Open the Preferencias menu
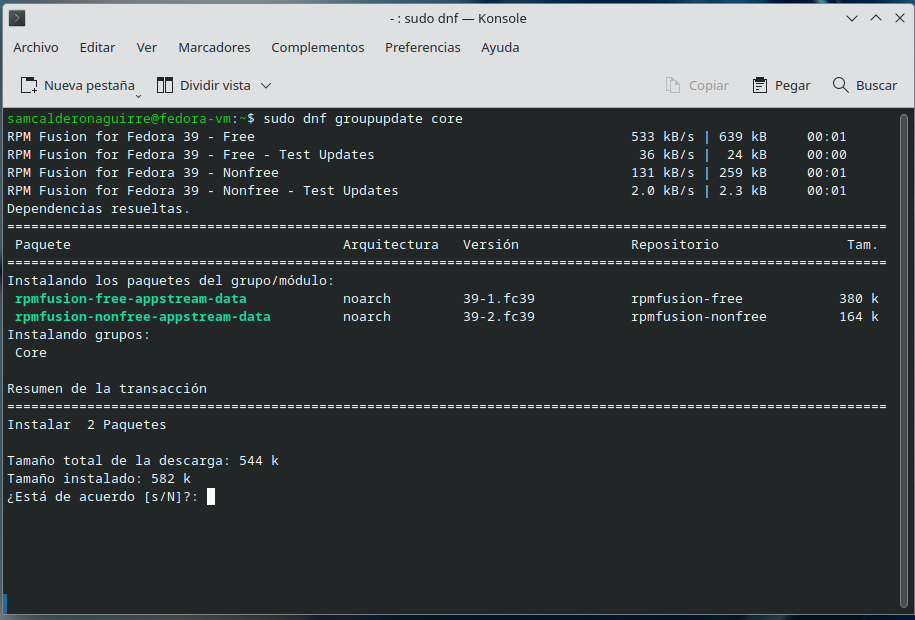The height and width of the screenshot is (620, 915). (423, 47)
